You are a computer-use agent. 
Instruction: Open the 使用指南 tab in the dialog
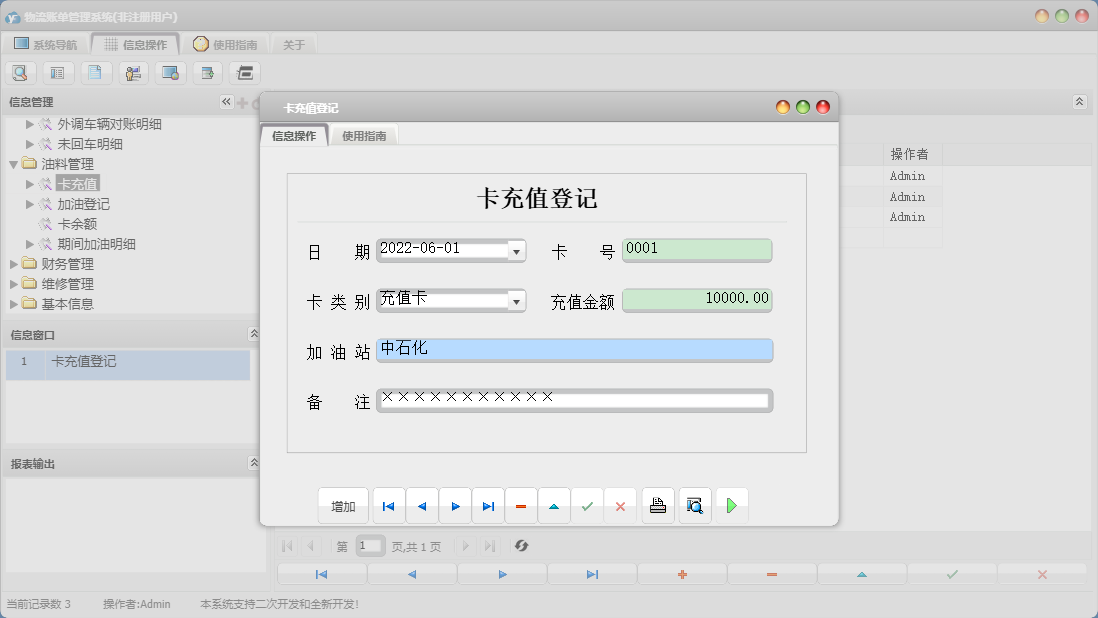(366, 133)
